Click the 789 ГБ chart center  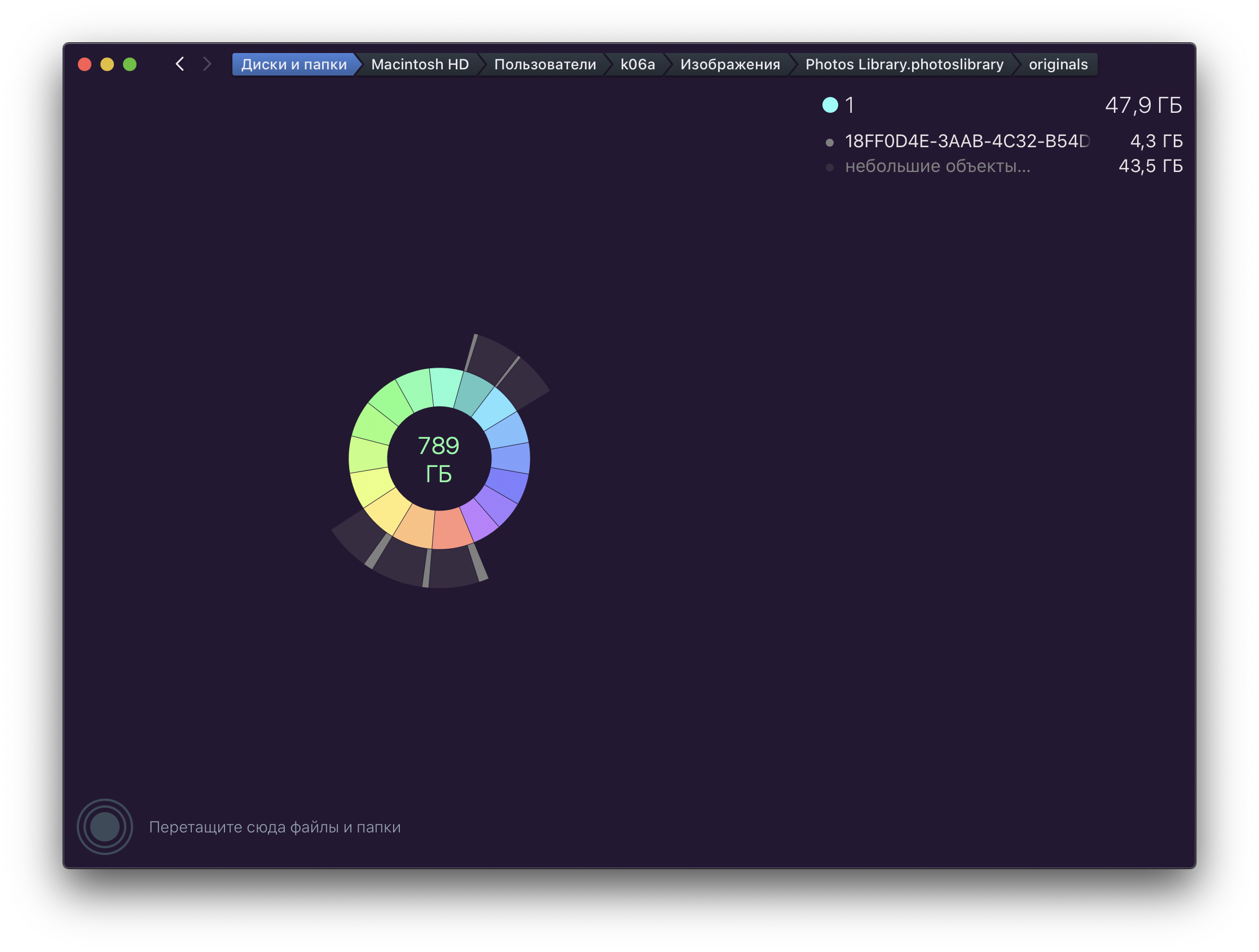click(x=439, y=459)
